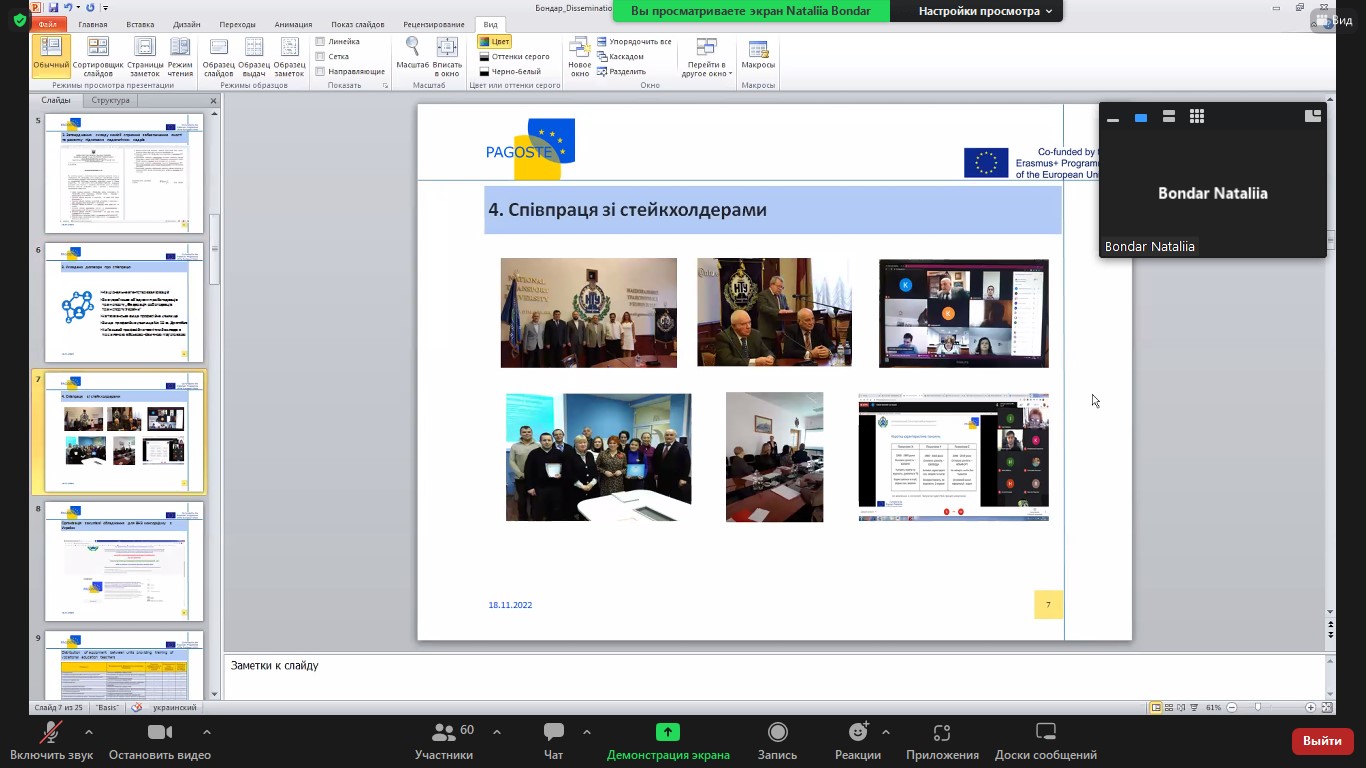Click the red Выйти button

pyautogui.click(x=1322, y=741)
